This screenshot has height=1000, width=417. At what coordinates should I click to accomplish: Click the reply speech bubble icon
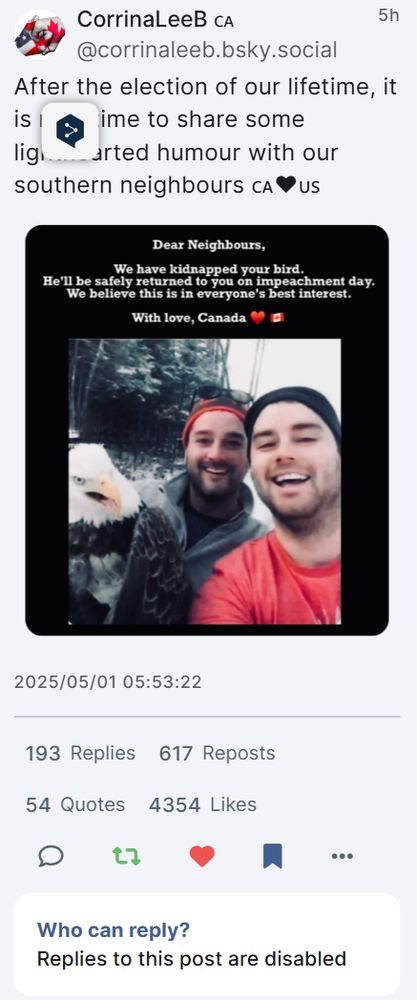[51, 856]
